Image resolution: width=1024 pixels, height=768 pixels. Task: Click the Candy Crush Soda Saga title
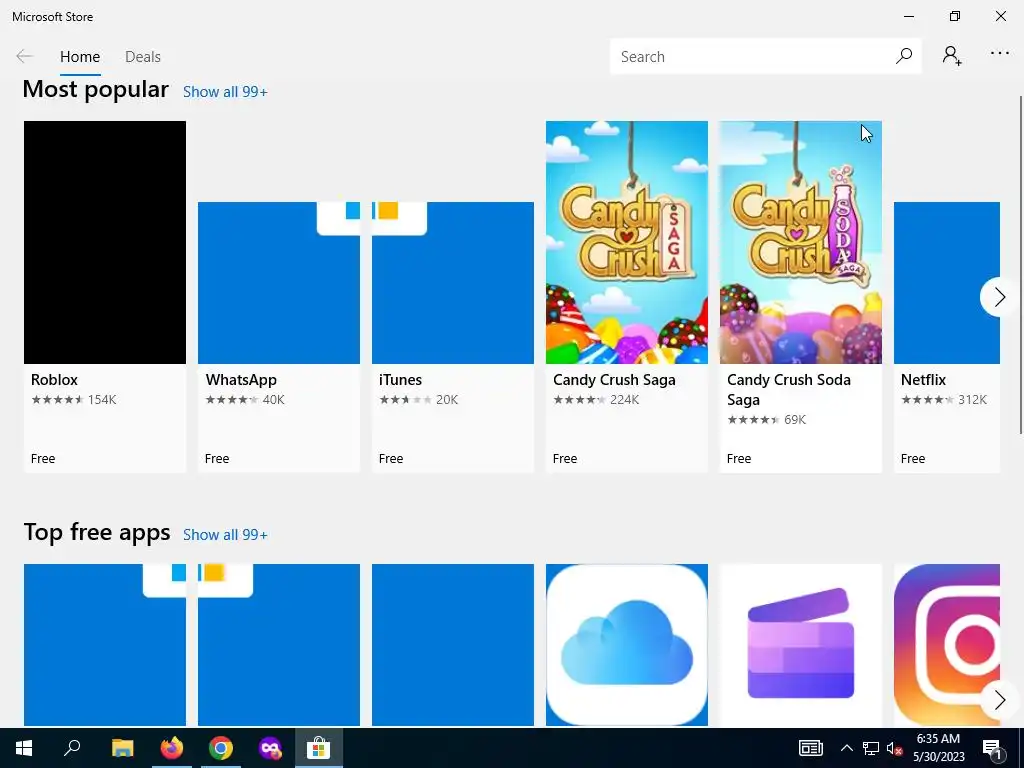click(x=789, y=389)
